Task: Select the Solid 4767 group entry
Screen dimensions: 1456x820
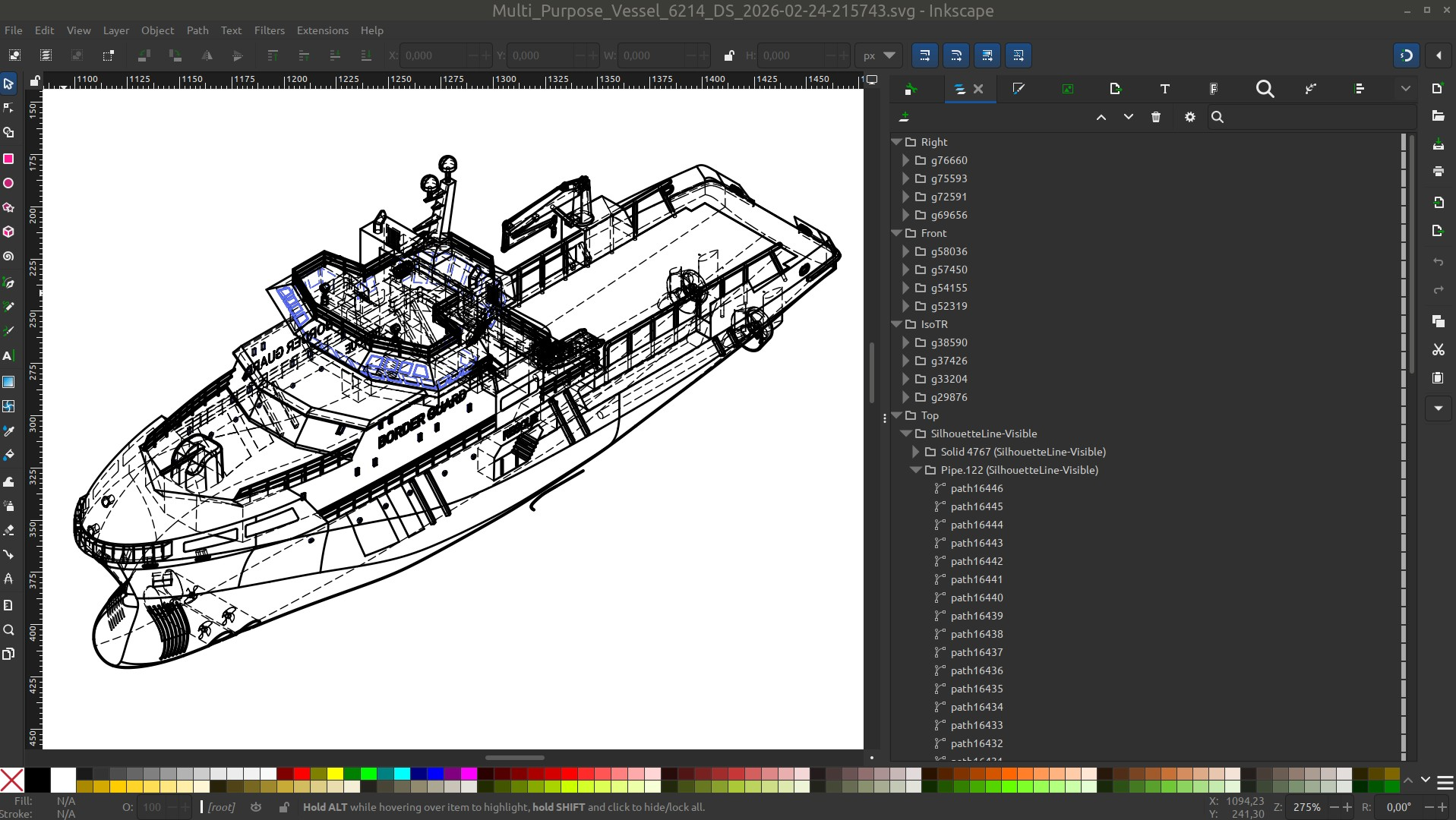Action: [x=1022, y=452]
